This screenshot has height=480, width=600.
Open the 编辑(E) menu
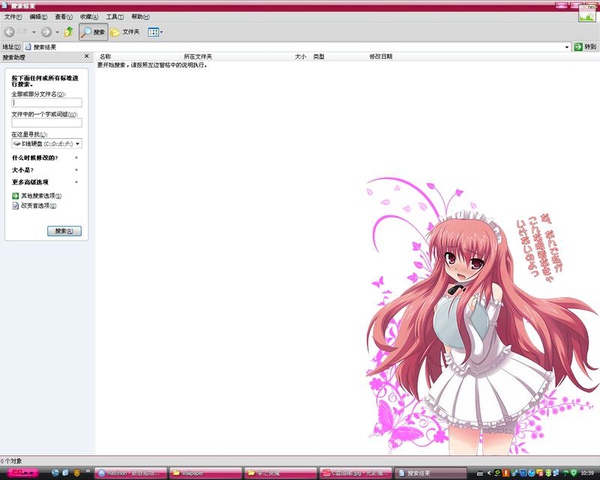(38, 17)
